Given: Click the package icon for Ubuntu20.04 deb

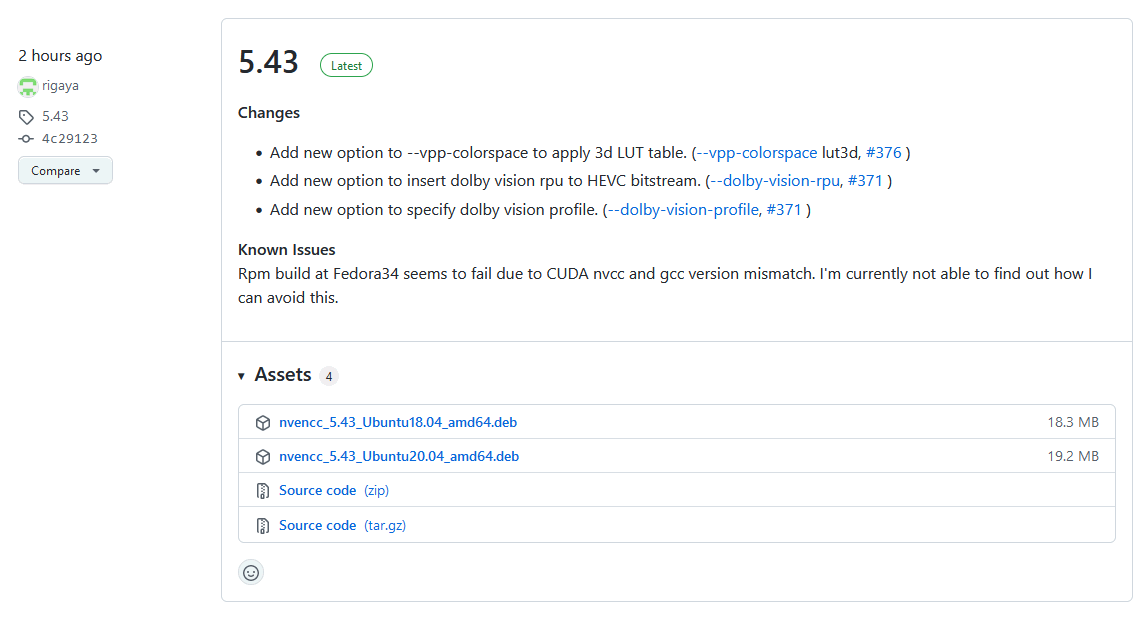Looking at the screenshot, I should coord(263,457).
